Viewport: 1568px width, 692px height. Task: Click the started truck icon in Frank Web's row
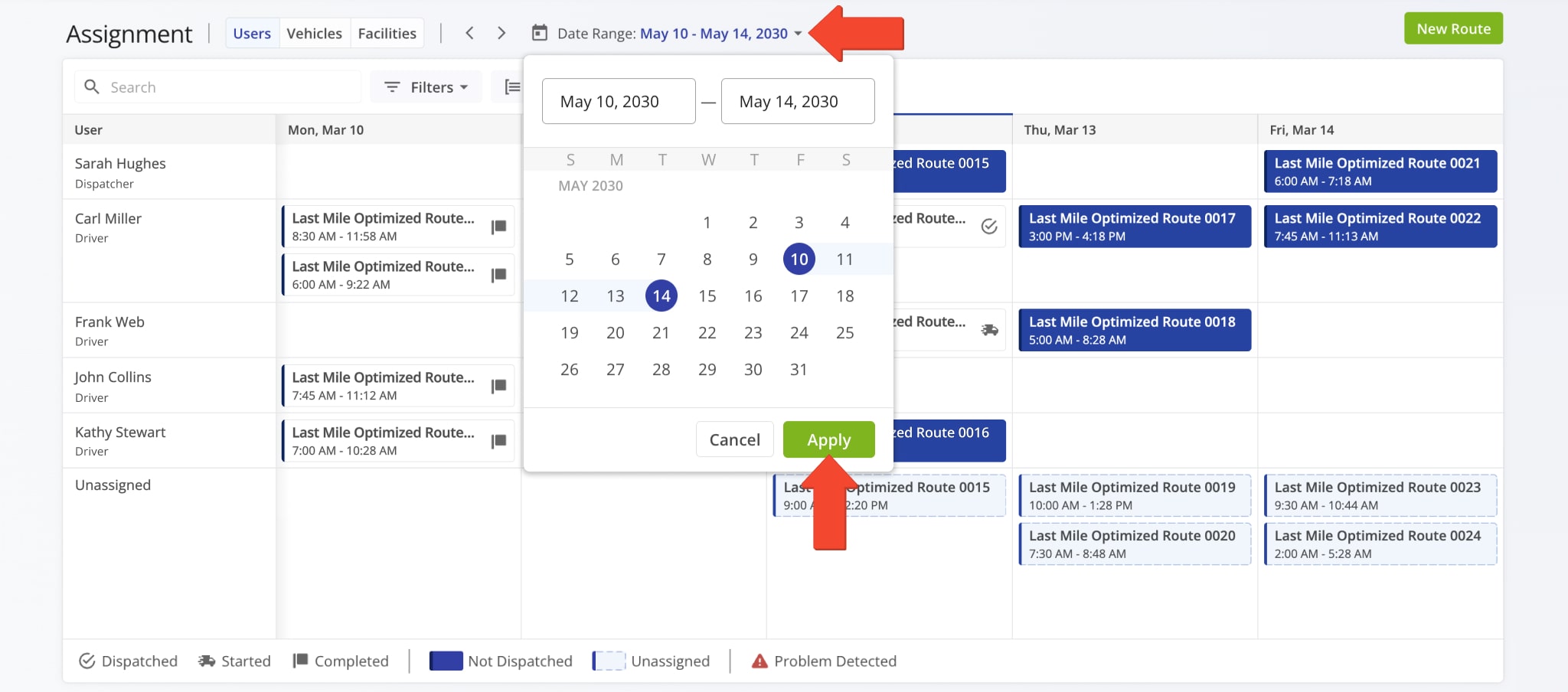(989, 330)
